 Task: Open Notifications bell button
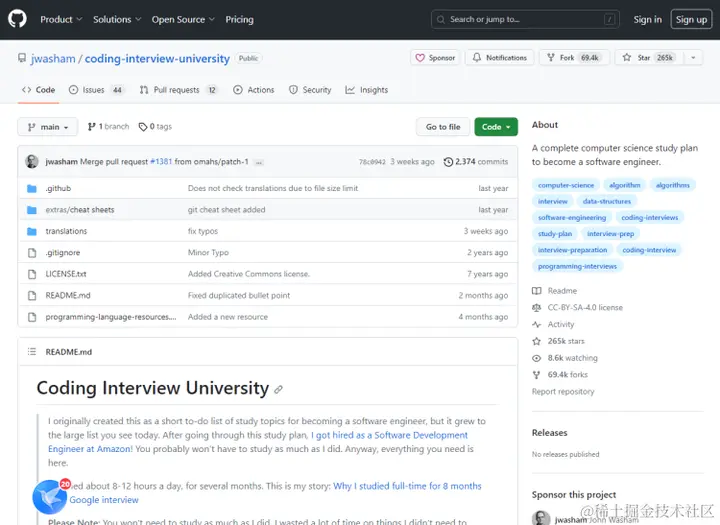pyautogui.click(x=500, y=58)
